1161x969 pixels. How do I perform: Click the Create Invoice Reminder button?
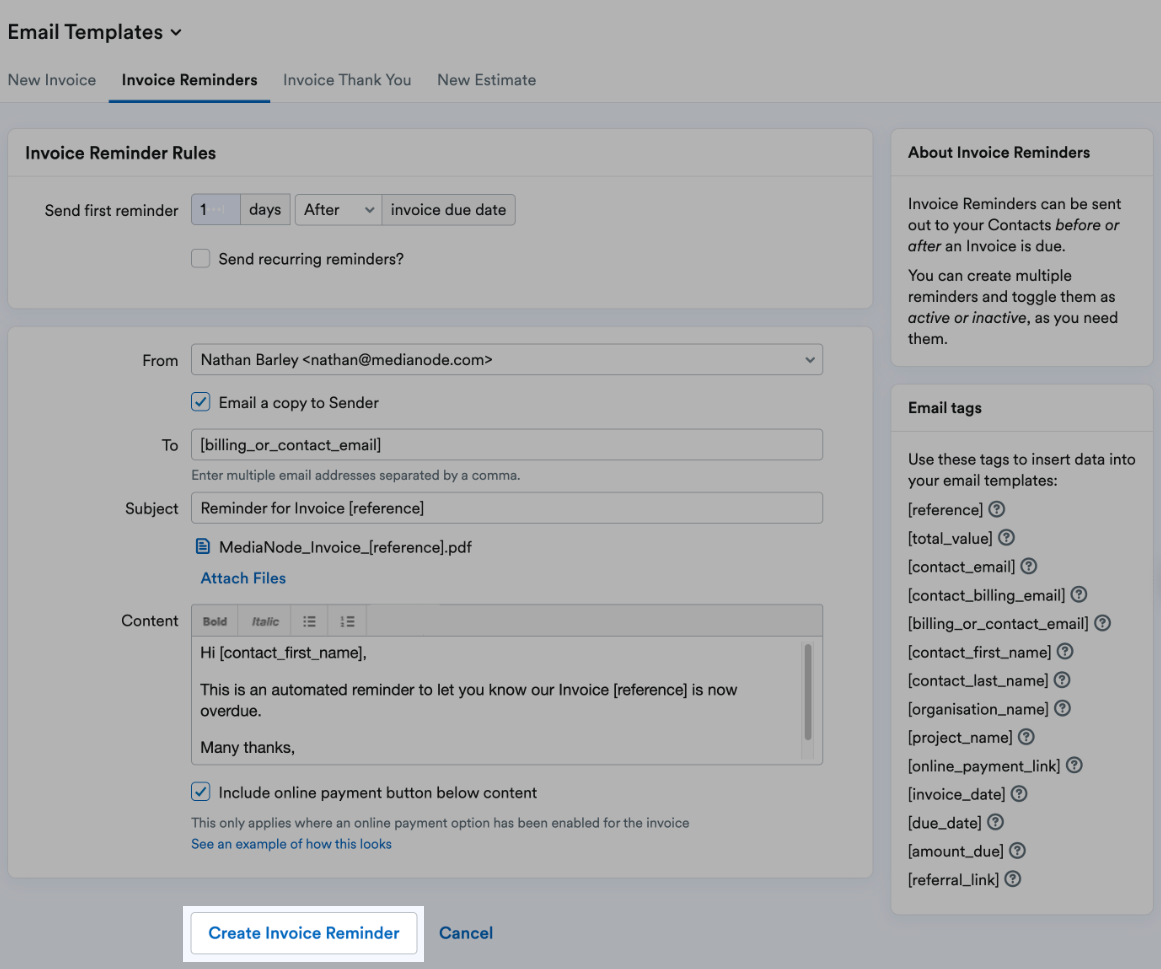304,933
